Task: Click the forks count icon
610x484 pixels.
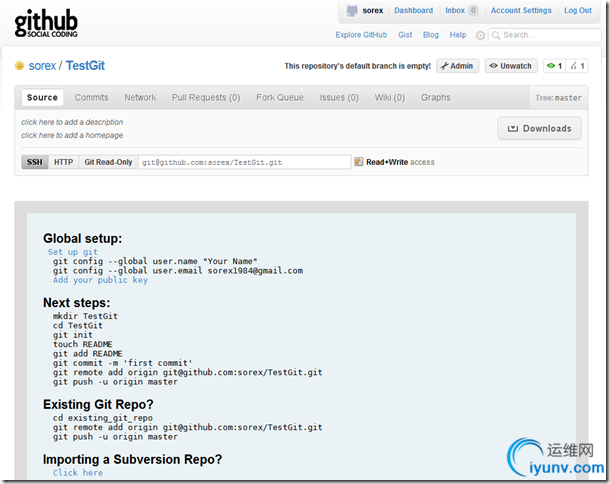Action: pyautogui.click(x=577, y=66)
